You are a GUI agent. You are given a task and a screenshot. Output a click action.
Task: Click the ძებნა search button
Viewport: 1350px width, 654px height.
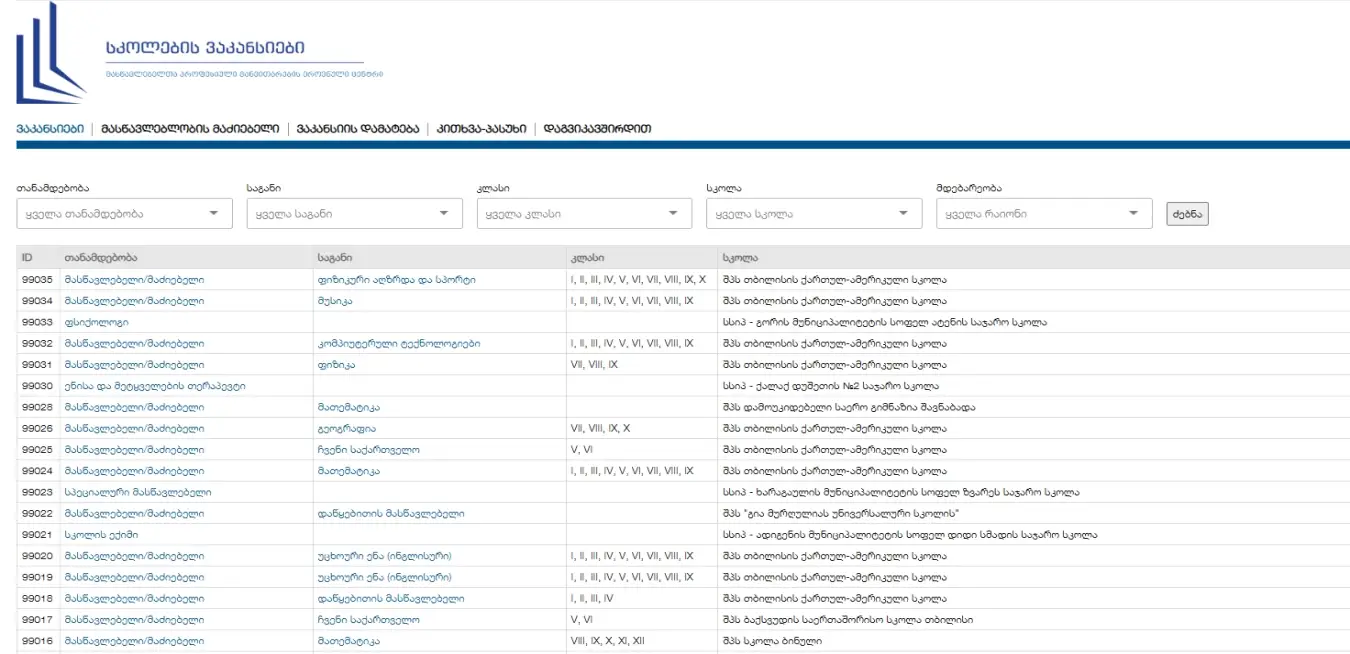tap(1187, 214)
